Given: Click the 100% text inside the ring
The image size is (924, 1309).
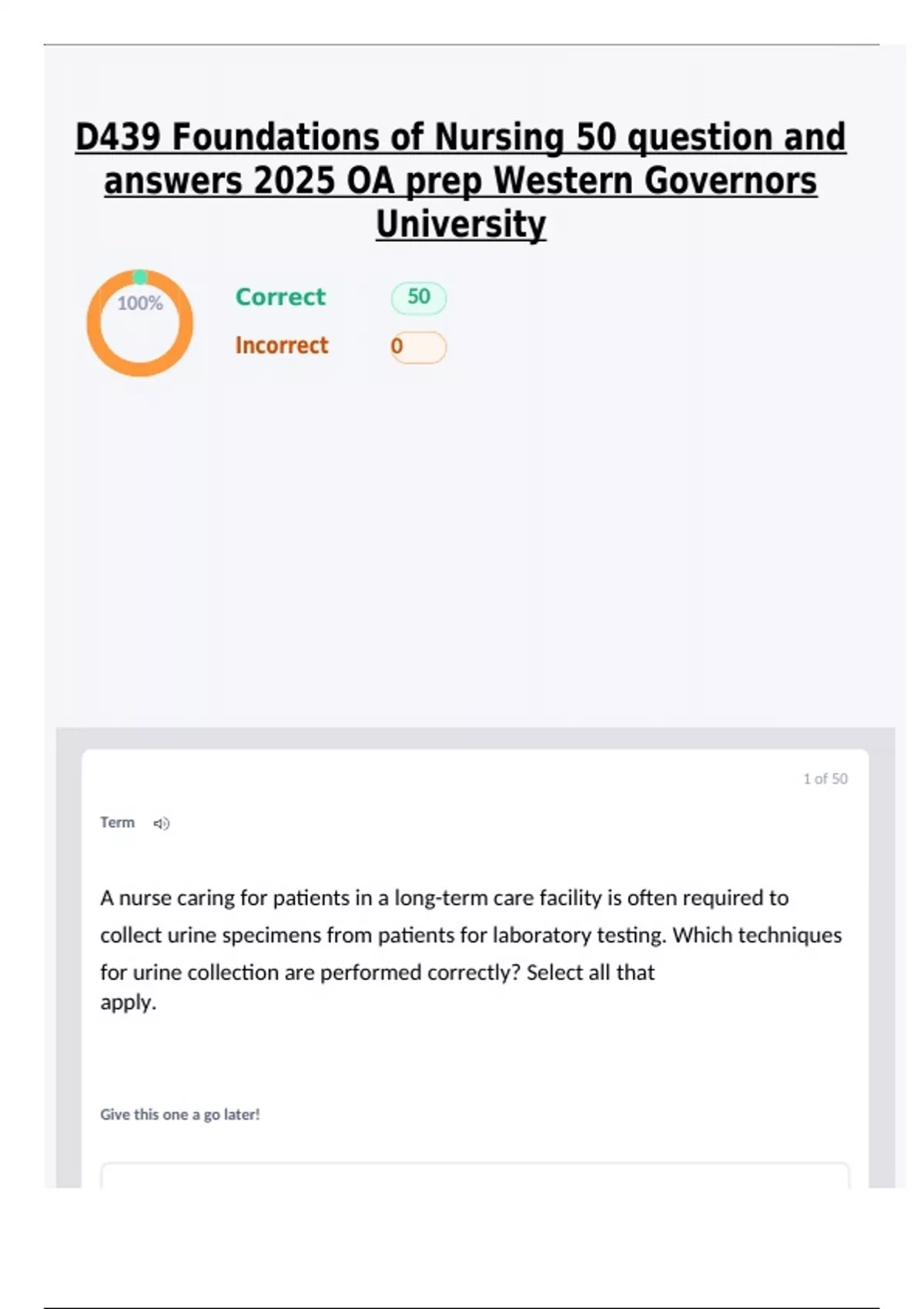Looking at the screenshot, I should click(139, 303).
